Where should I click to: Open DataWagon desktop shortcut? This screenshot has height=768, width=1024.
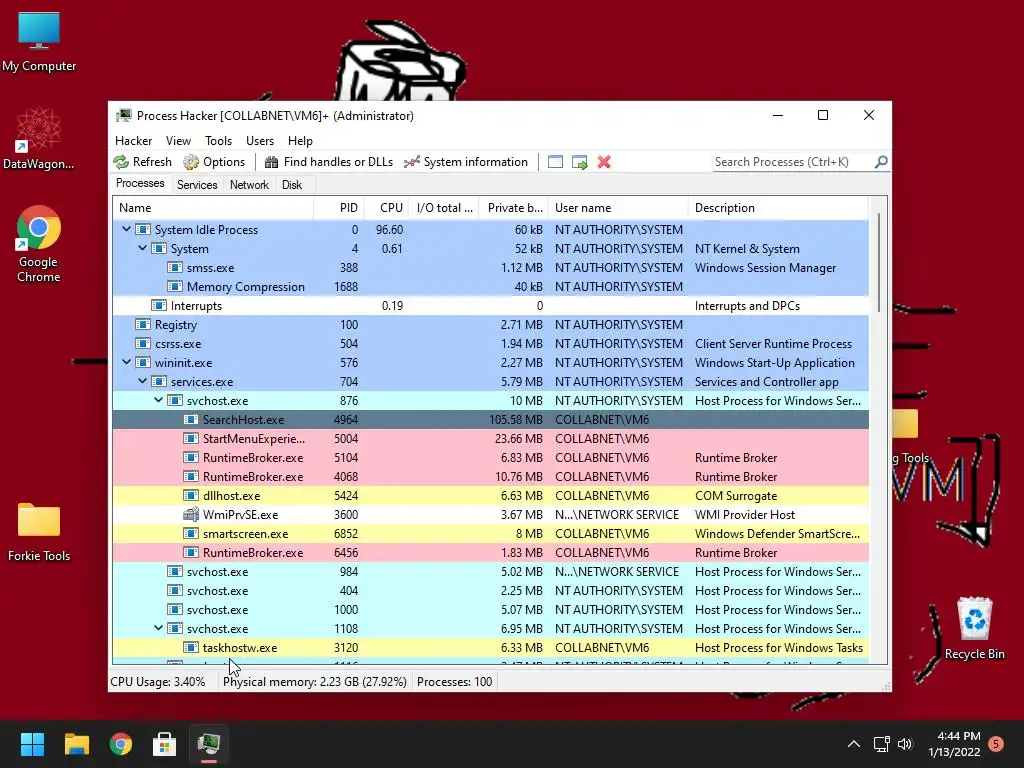pos(39,138)
